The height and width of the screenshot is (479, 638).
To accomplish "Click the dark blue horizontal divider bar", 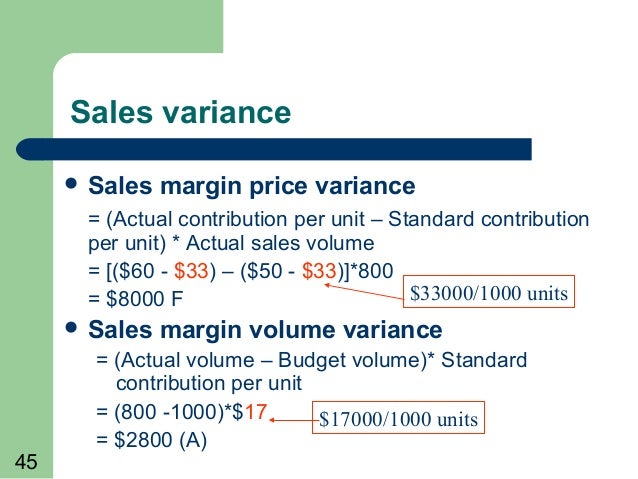I will tap(274, 149).
